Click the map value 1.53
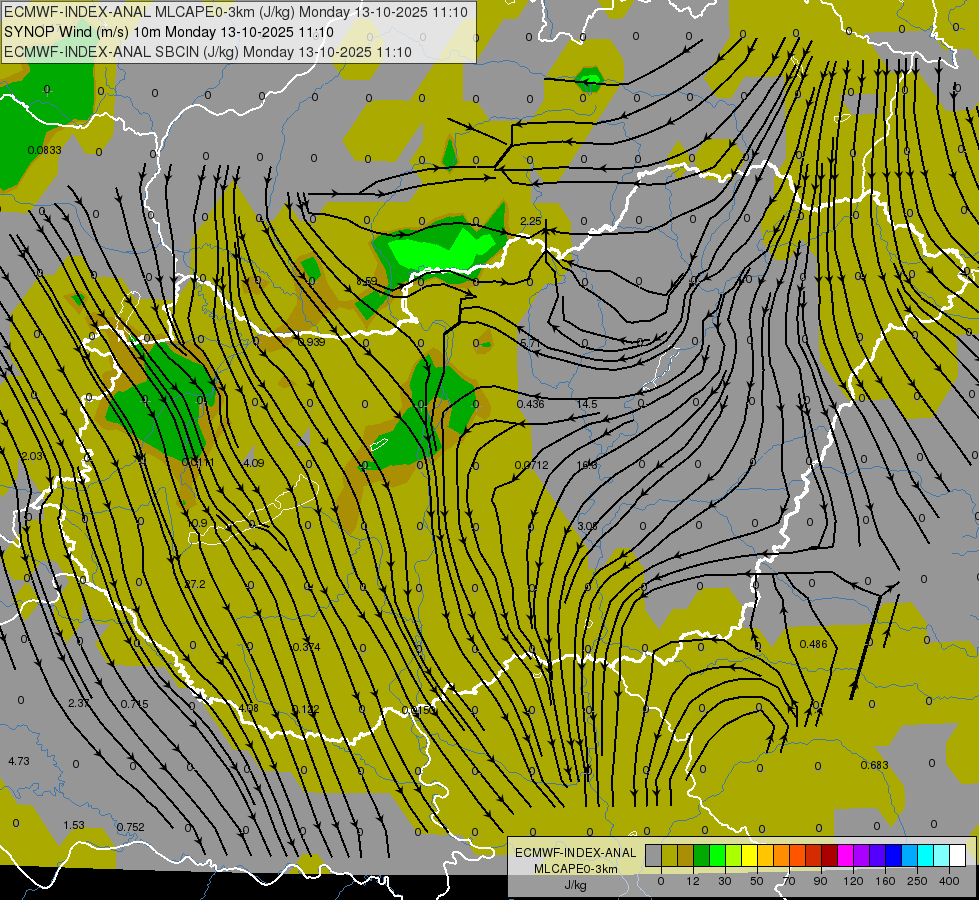Viewport: 979px width, 900px height. coord(74,825)
